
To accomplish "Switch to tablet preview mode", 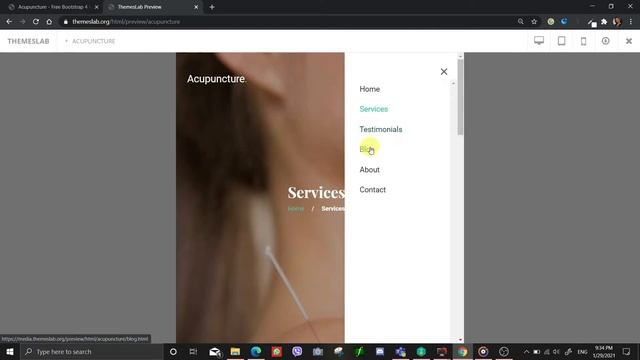I will (x=562, y=40).
